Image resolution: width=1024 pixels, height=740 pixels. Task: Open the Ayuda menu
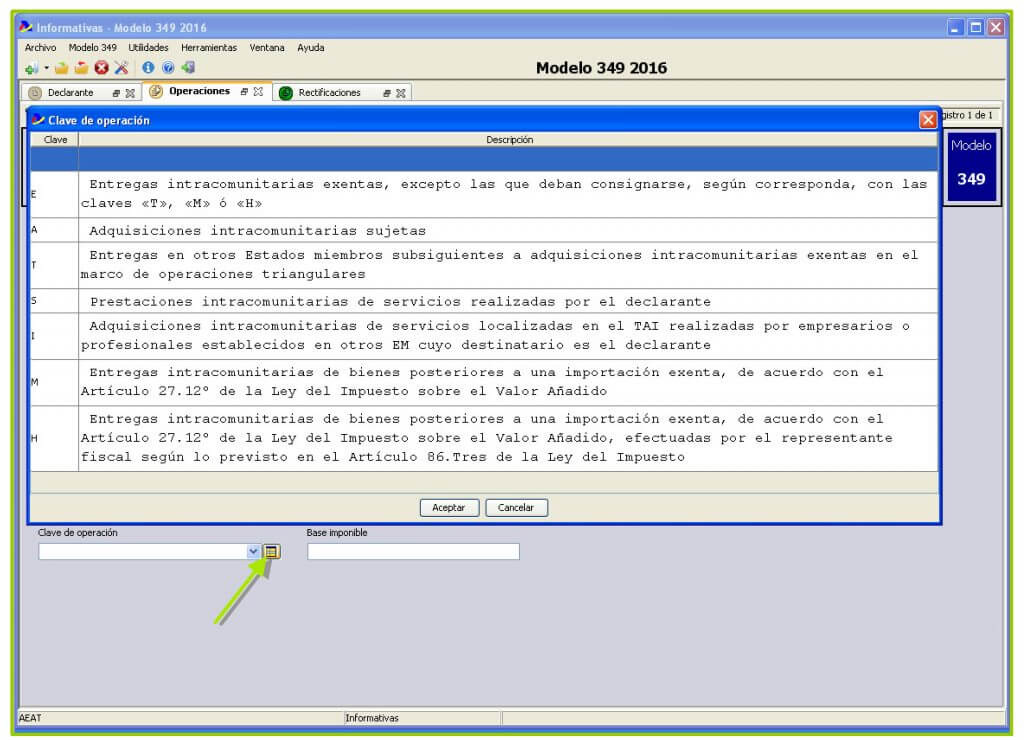[x=311, y=48]
